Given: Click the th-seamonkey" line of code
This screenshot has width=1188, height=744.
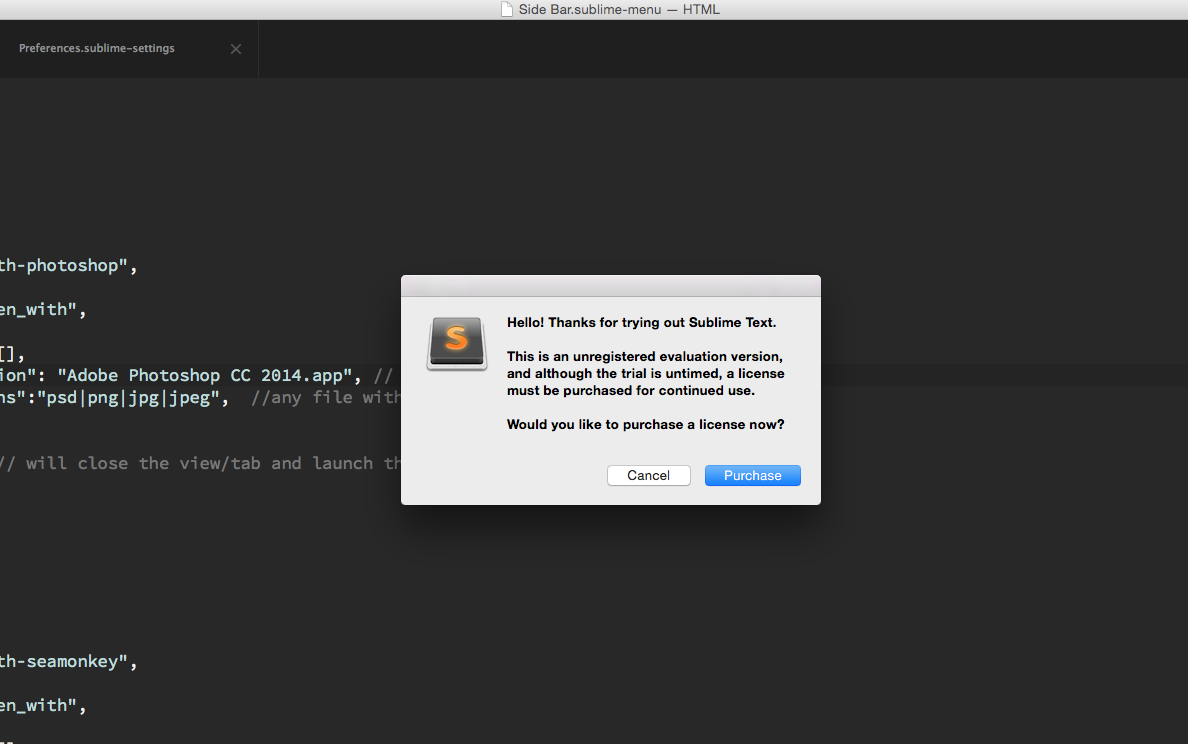Looking at the screenshot, I should (69, 661).
